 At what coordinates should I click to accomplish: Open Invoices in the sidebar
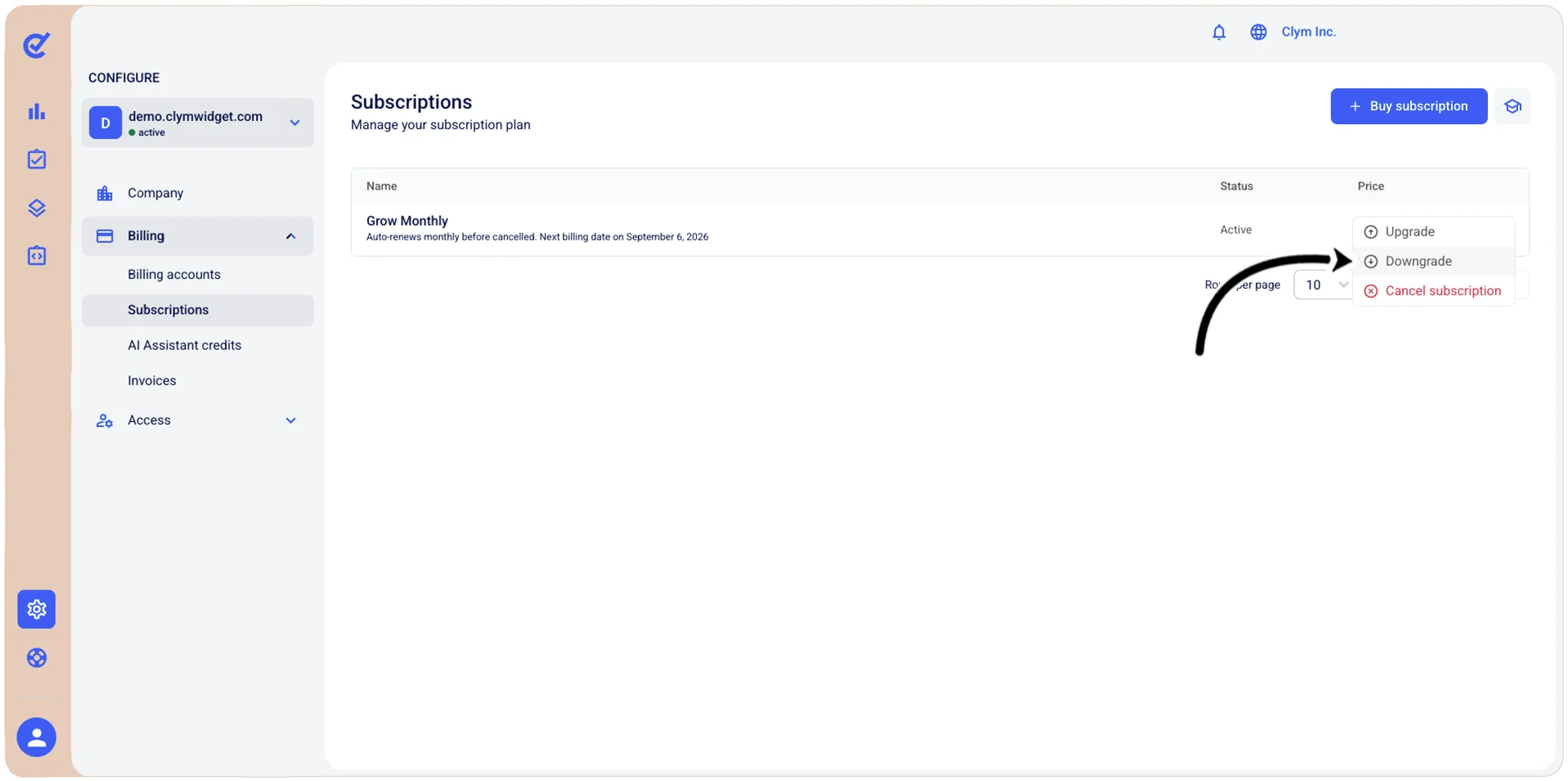pos(151,380)
